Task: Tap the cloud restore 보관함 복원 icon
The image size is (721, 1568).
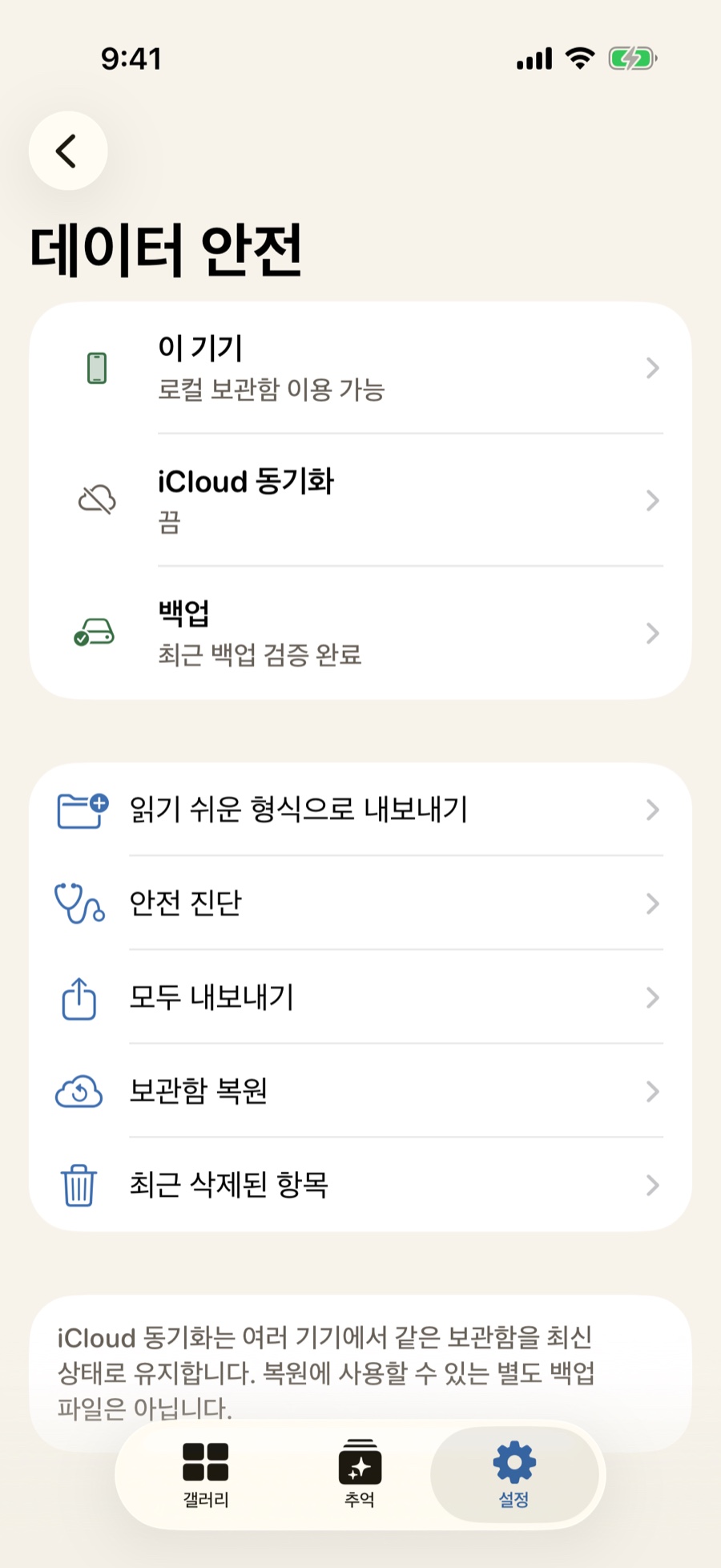Action: click(79, 1091)
